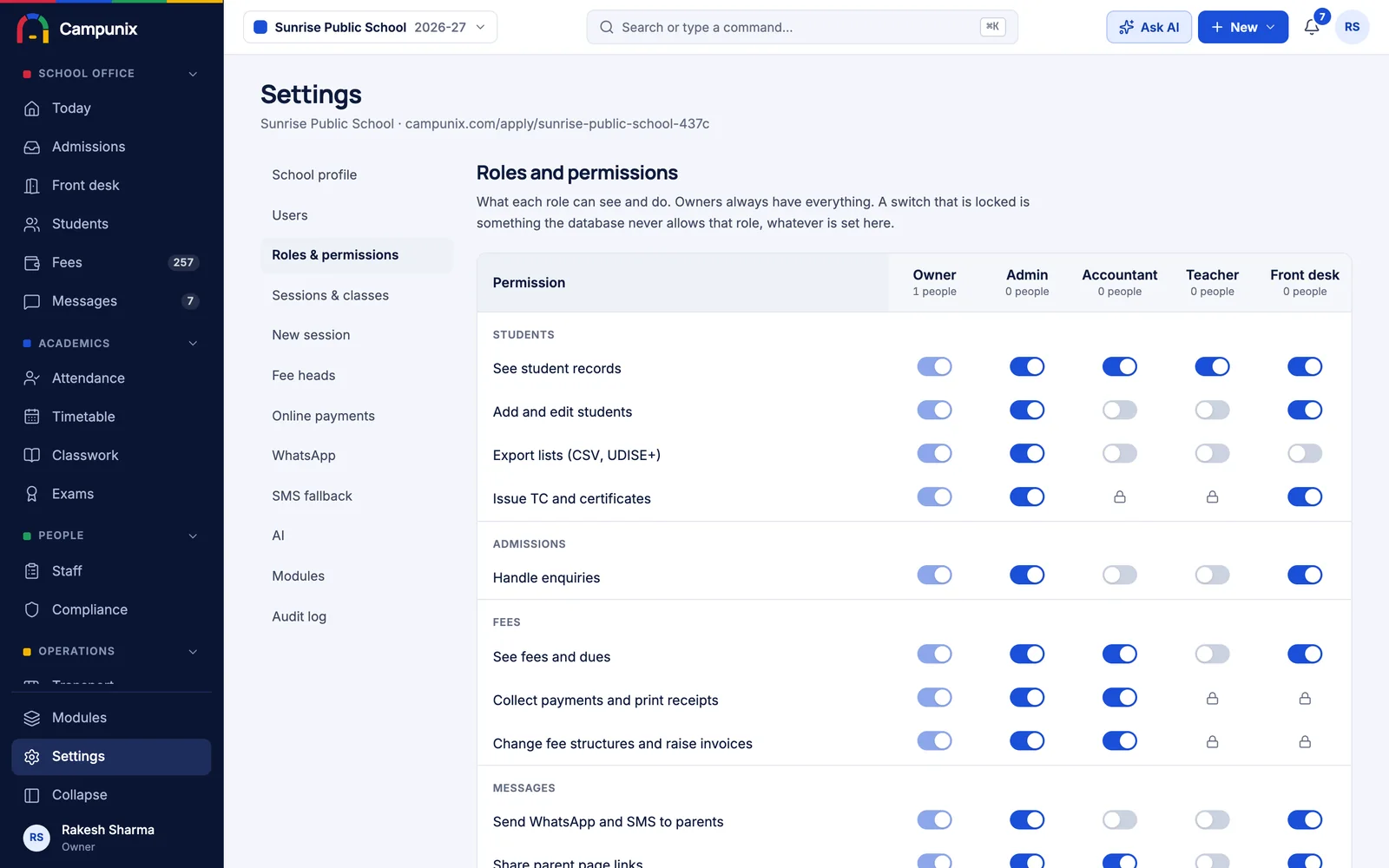The height and width of the screenshot is (868, 1389).
Task: Open Sessions & classes settings tab
Action: [357, 295]
